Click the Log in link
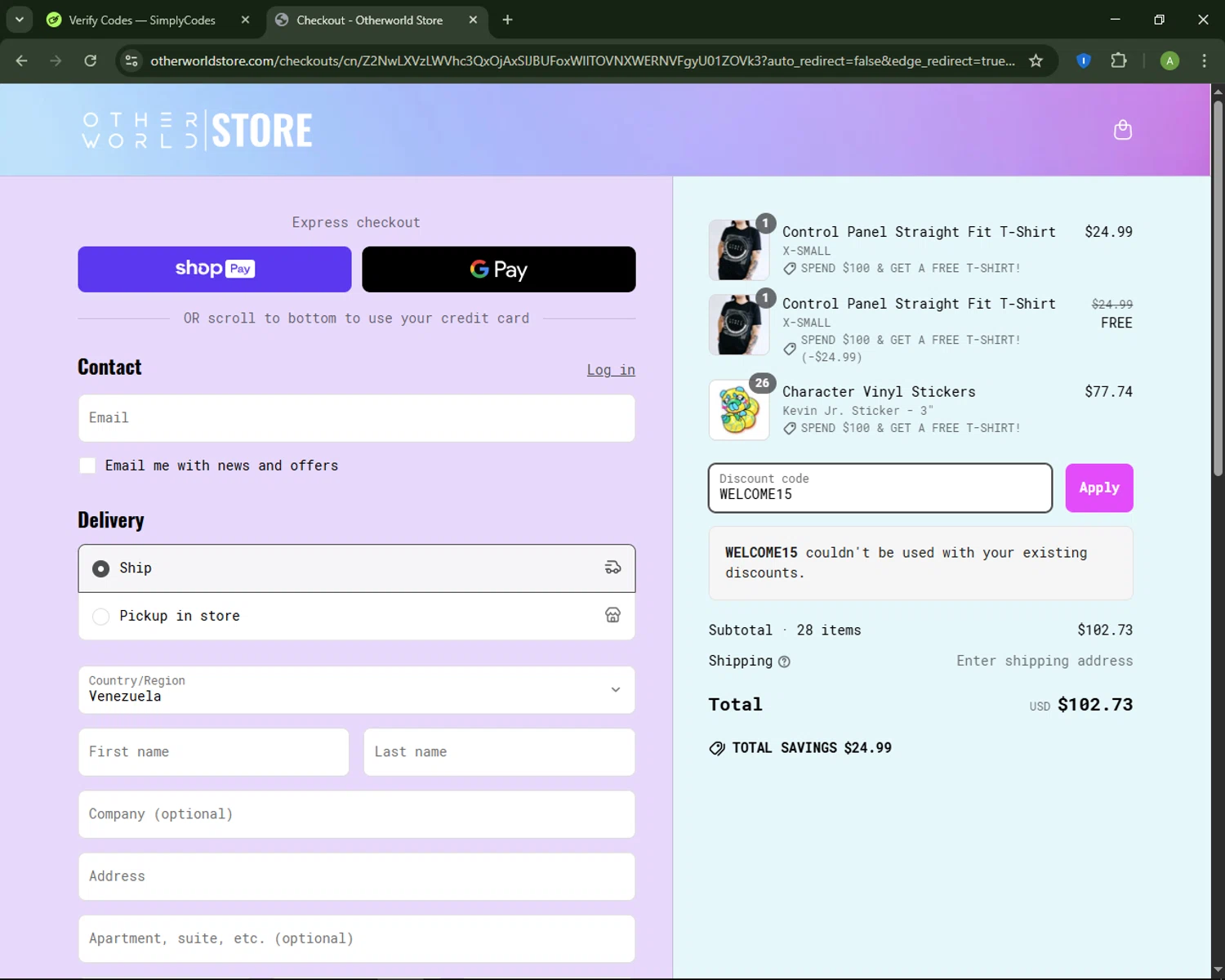Viewport: 1225px width, 980px height. point(611,370)
